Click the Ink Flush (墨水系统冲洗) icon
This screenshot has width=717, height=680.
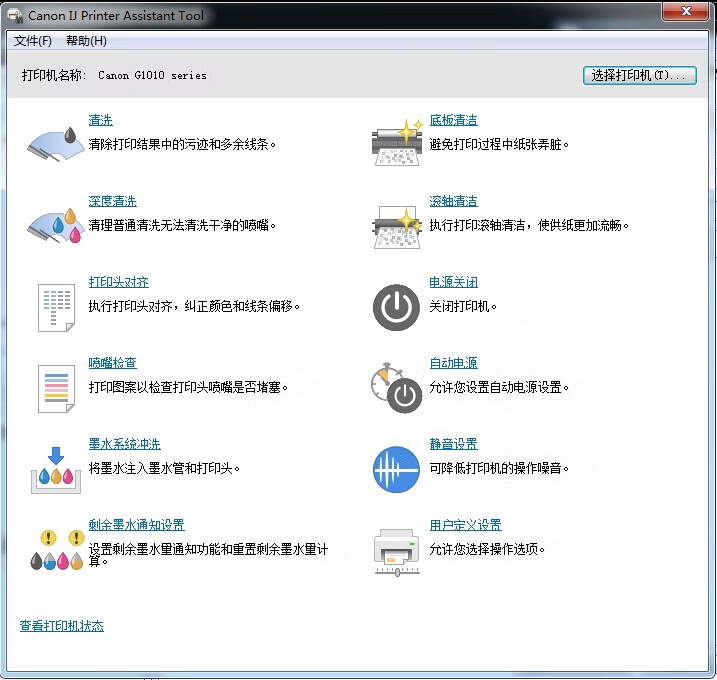56,470
